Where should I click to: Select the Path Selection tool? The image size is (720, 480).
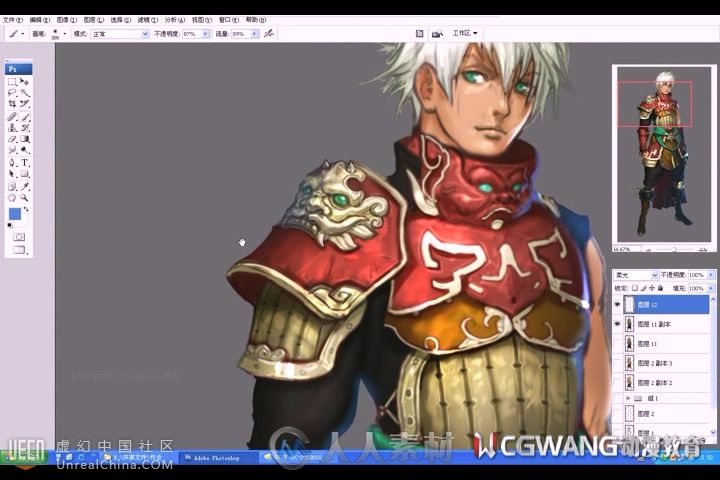[x=12, y=174]
